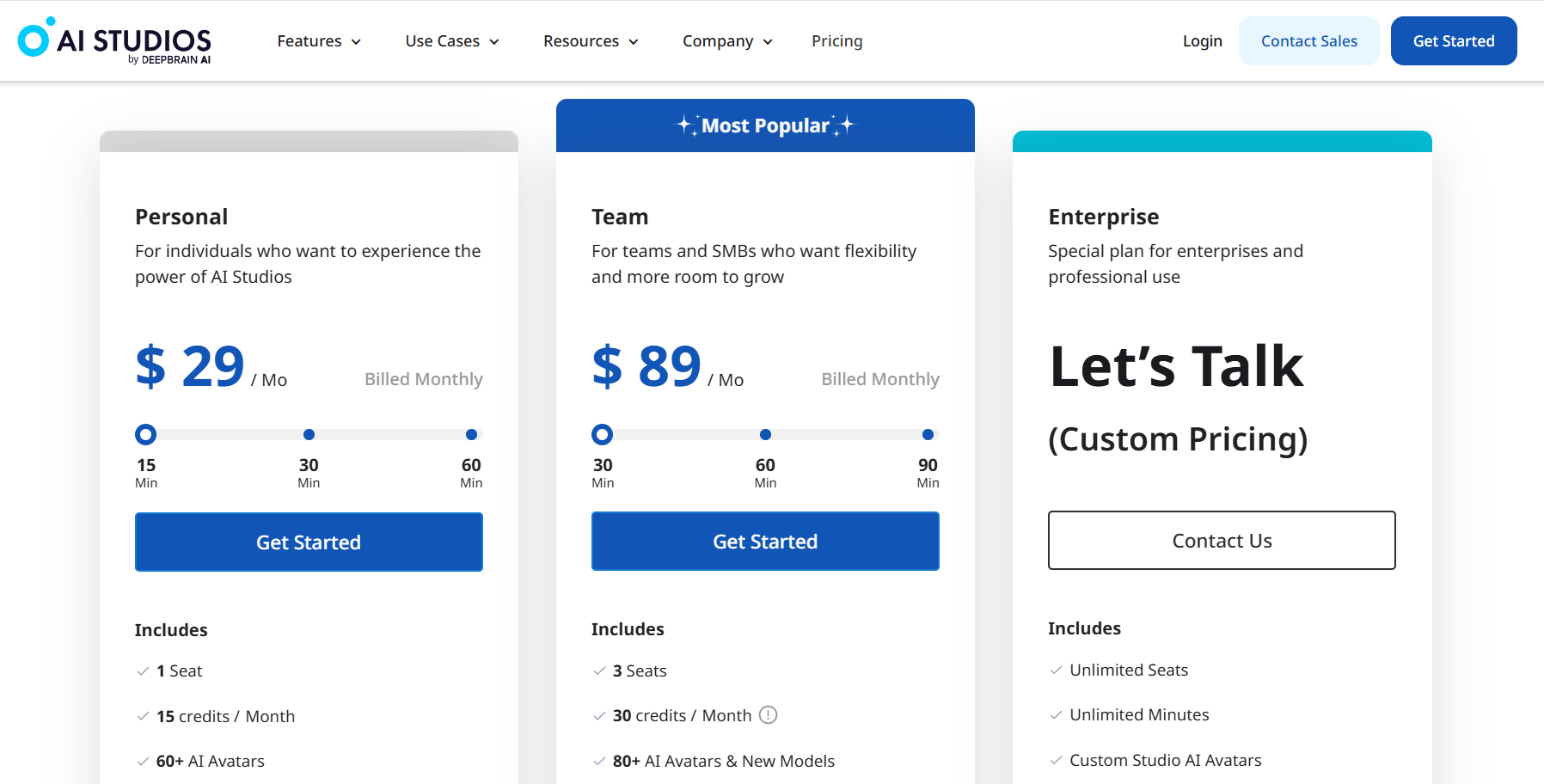This screenshot has height=784, width=1544.
Task: Expand the Resources menu
Action: coord(591,41)
